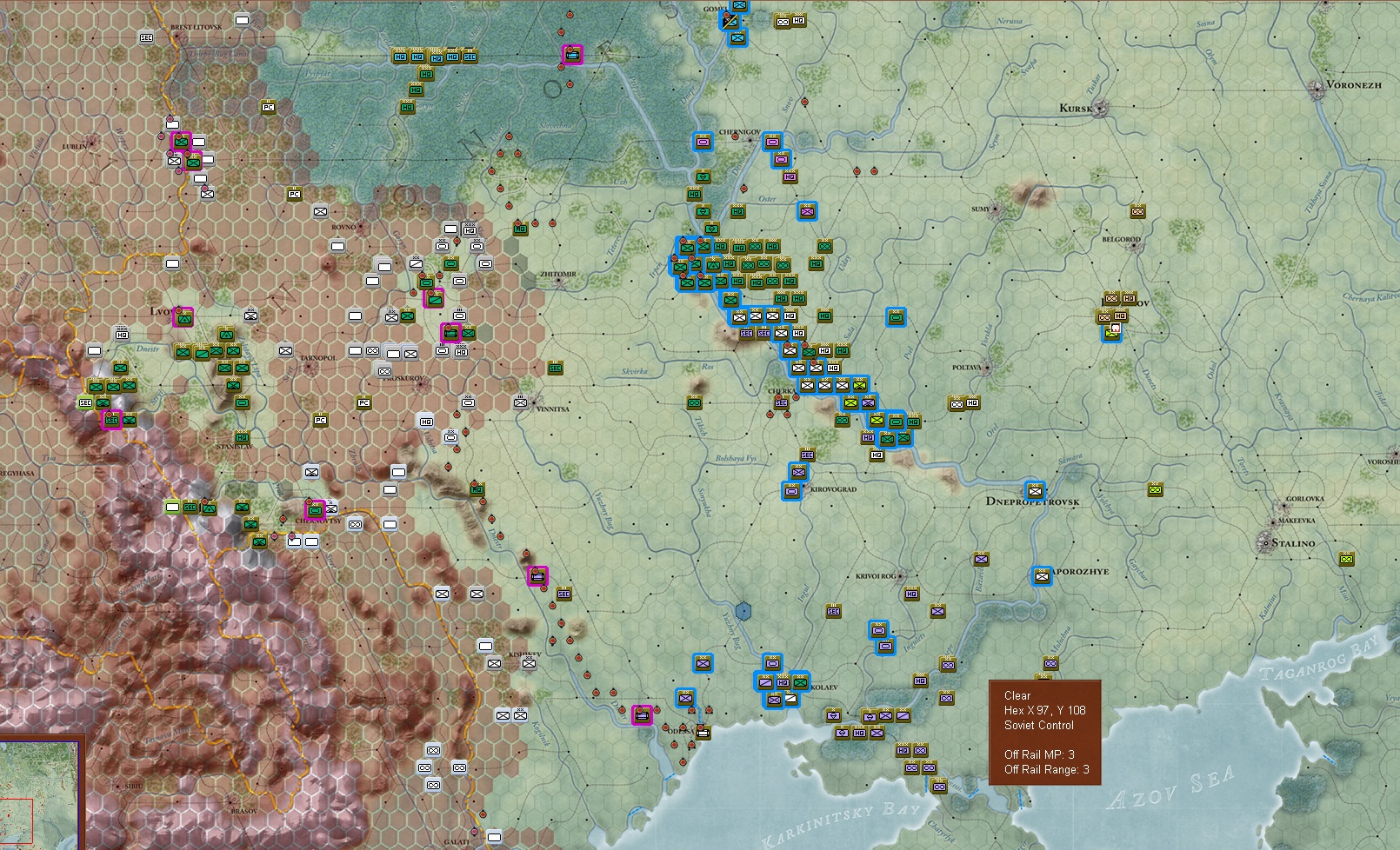1400x850 pixels.
Task: Click the Poltava city label
Action: click(966, 368)
